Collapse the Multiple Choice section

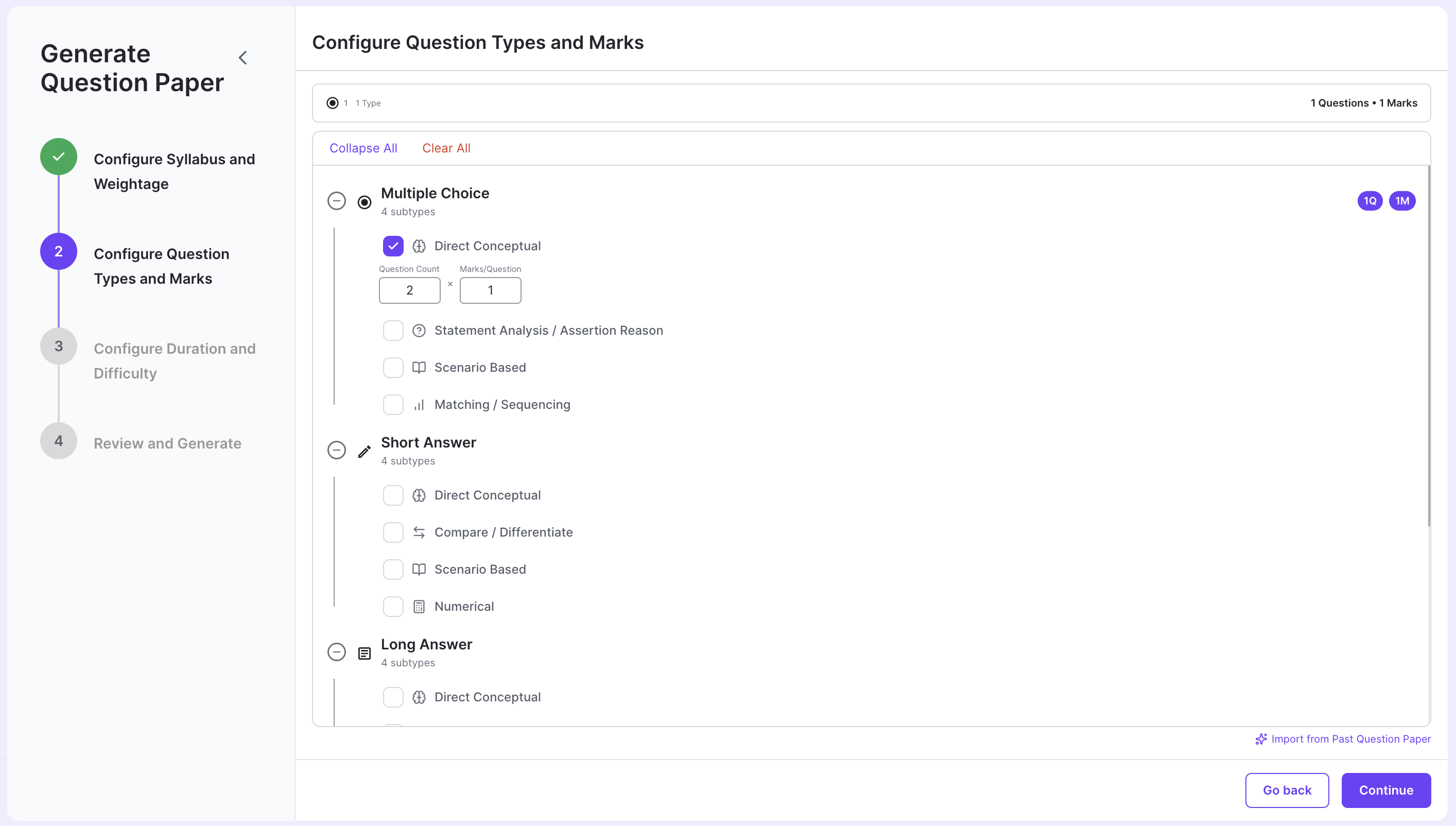click(337, 201)
